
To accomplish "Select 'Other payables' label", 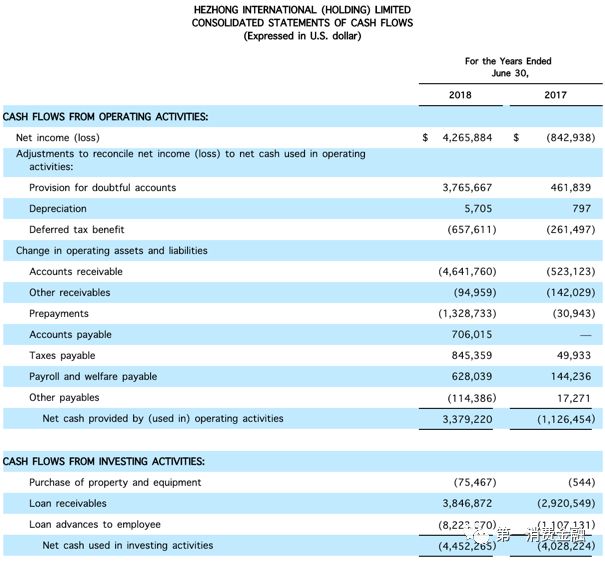I will tap(64, 398).
